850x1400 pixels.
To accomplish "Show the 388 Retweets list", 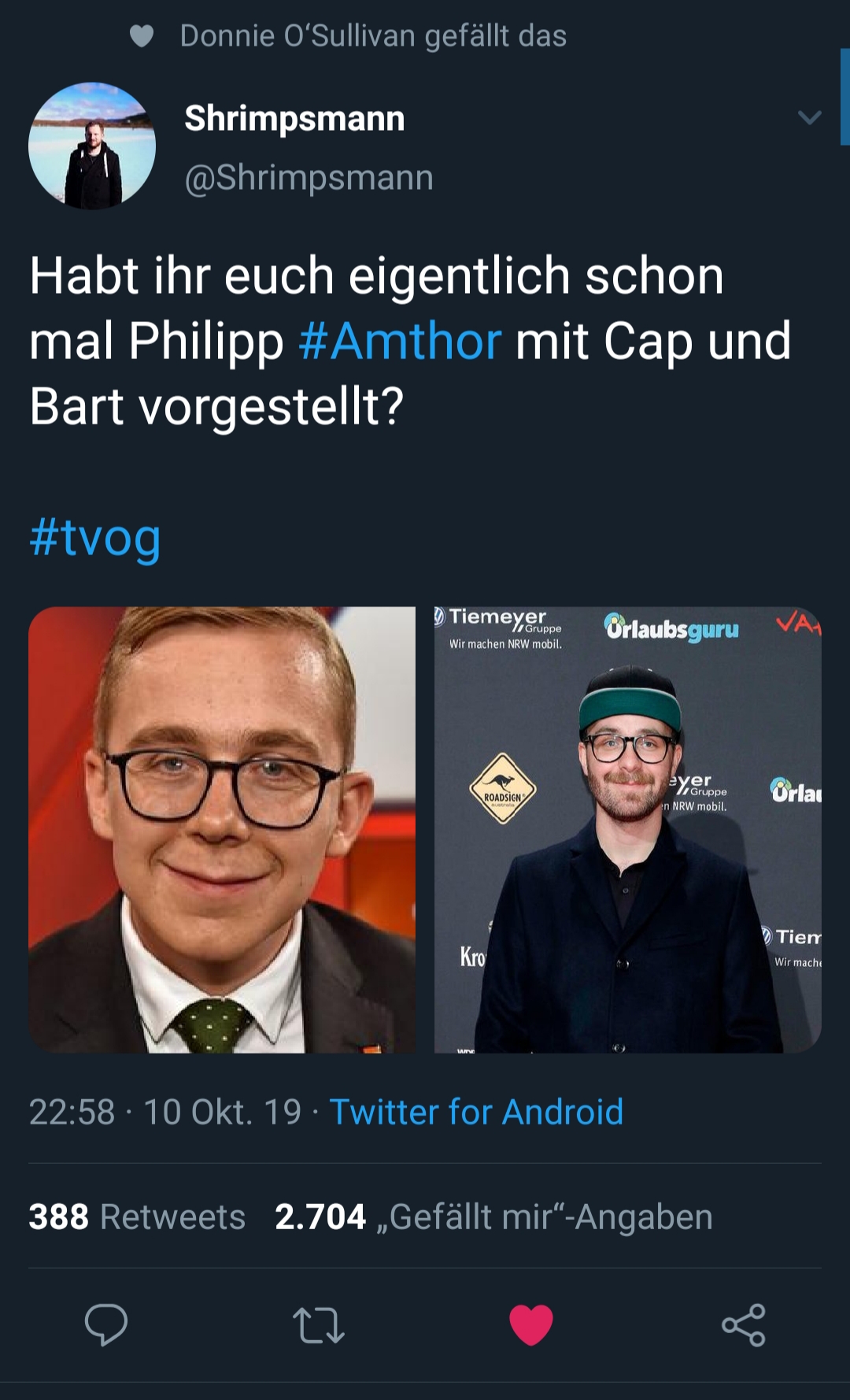I will tap(137, 1217).
